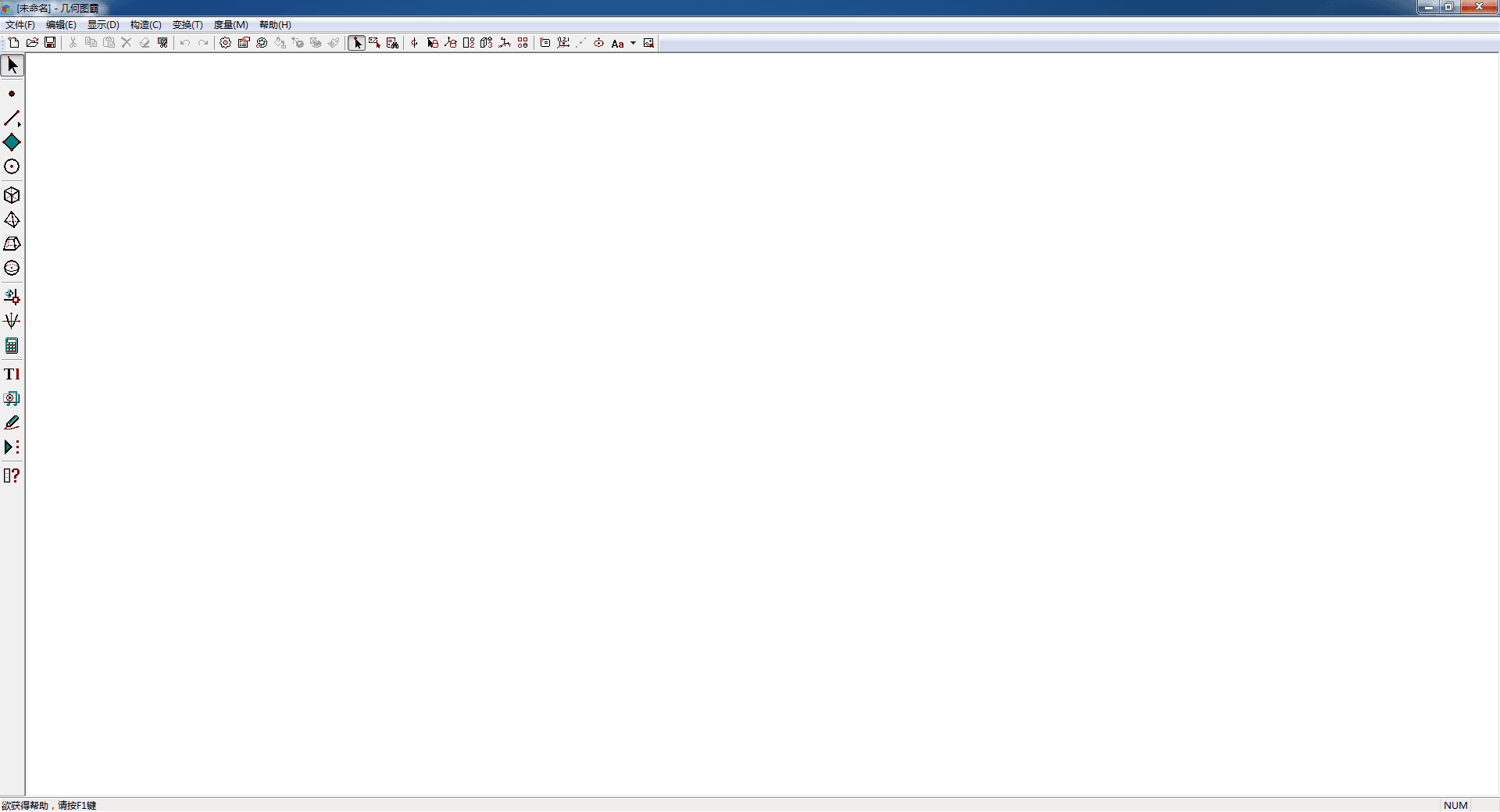Toggle the pressed pointer mode in top toolbar
Screen dimensions: 1500x812
pyautogui.click(x=357, y=43)
